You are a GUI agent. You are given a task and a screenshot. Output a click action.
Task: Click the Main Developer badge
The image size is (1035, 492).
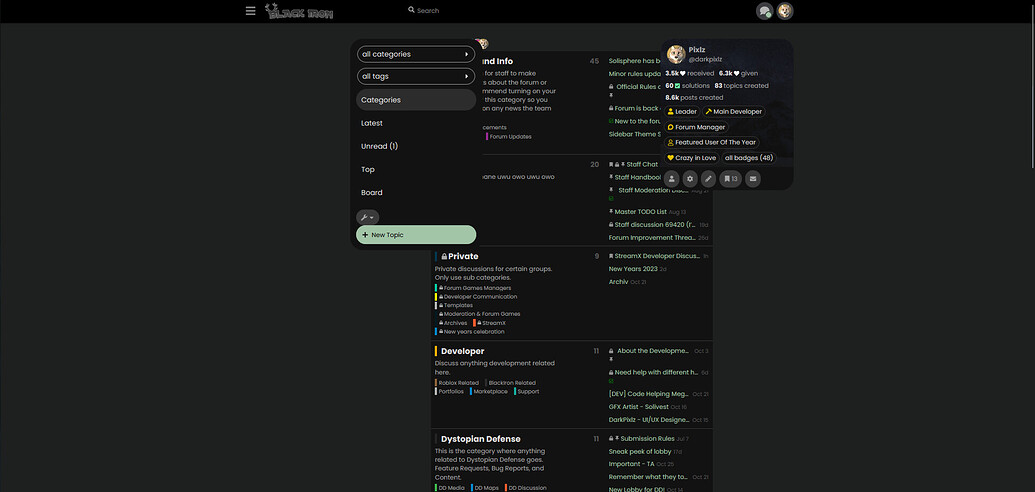(733, 112)
